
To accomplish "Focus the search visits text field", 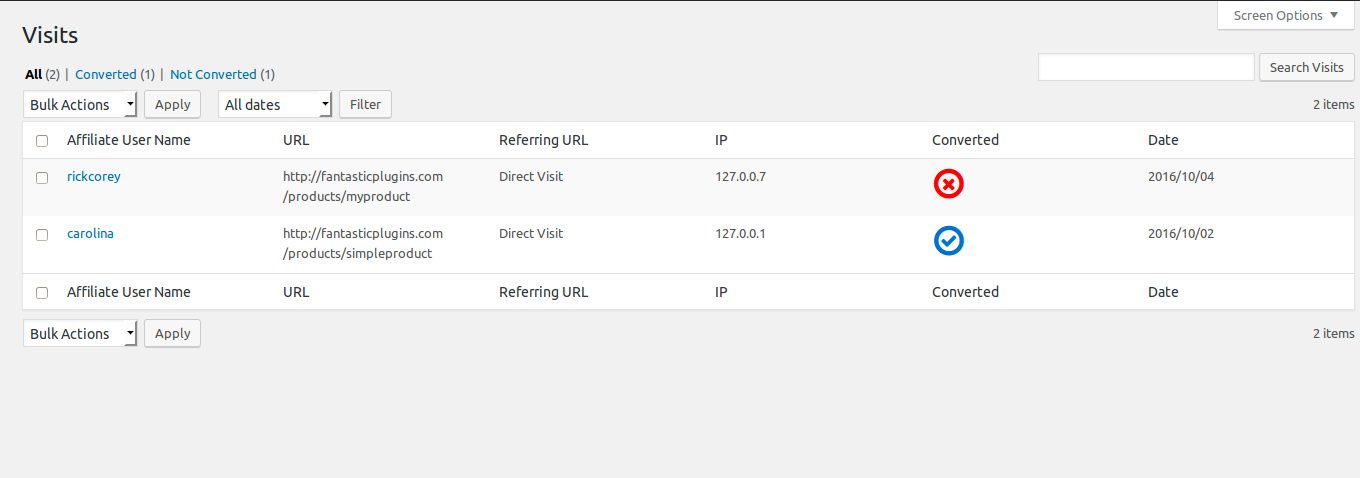I will pyautogui.click(x=1146, y=67).
